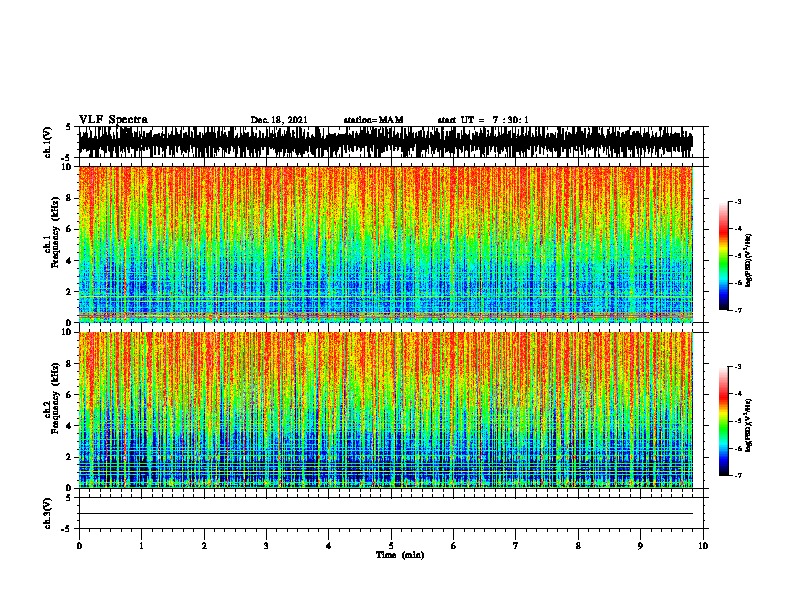Click the "Time (min)" x-axis label
792x612 pixels.
point(400,555)
